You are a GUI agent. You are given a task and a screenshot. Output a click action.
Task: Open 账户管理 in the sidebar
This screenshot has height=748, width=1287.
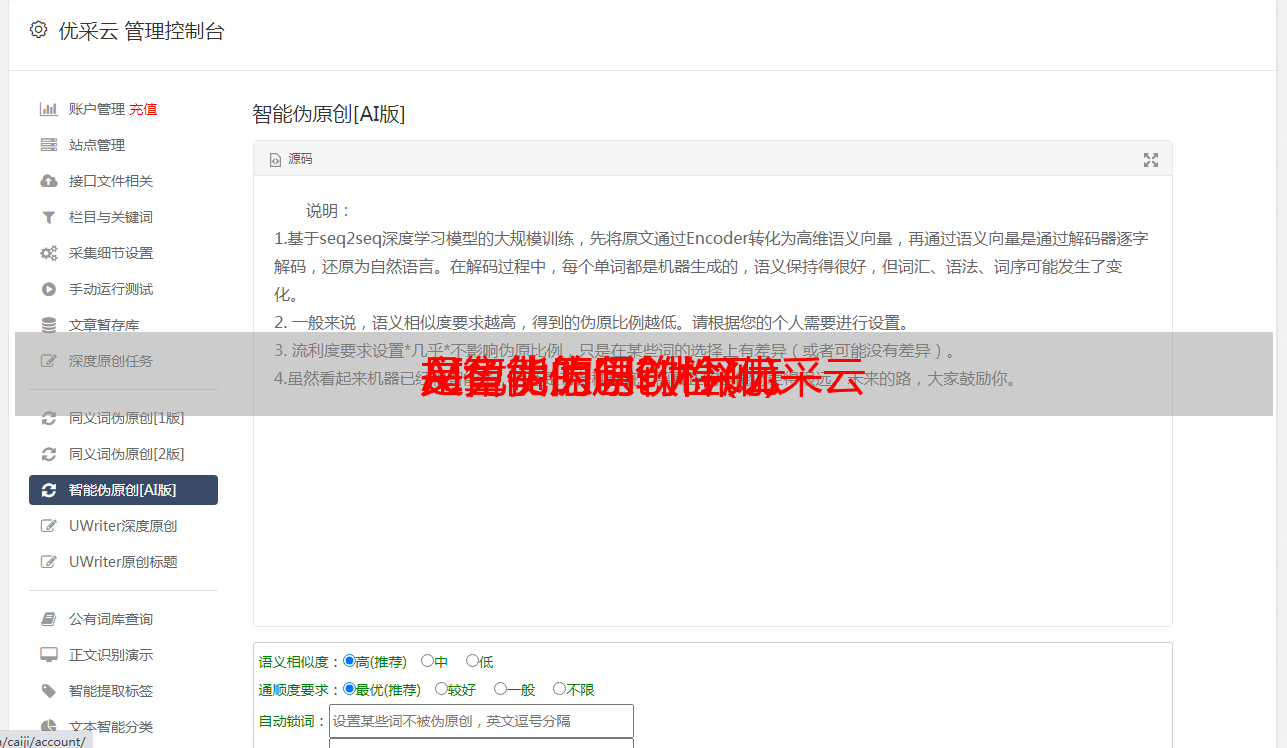(x=97, y=109)
